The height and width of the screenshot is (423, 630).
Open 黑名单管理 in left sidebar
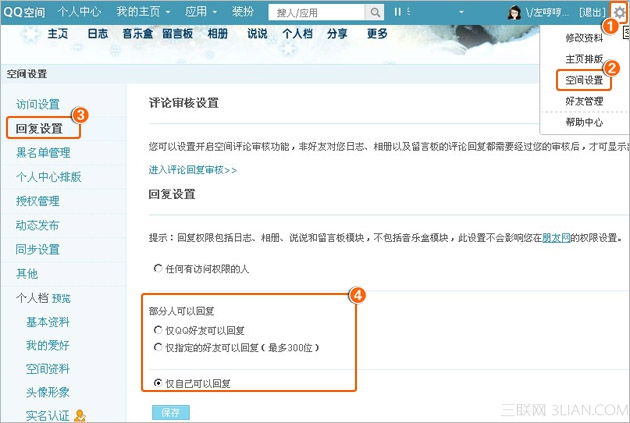click(43, 152)
